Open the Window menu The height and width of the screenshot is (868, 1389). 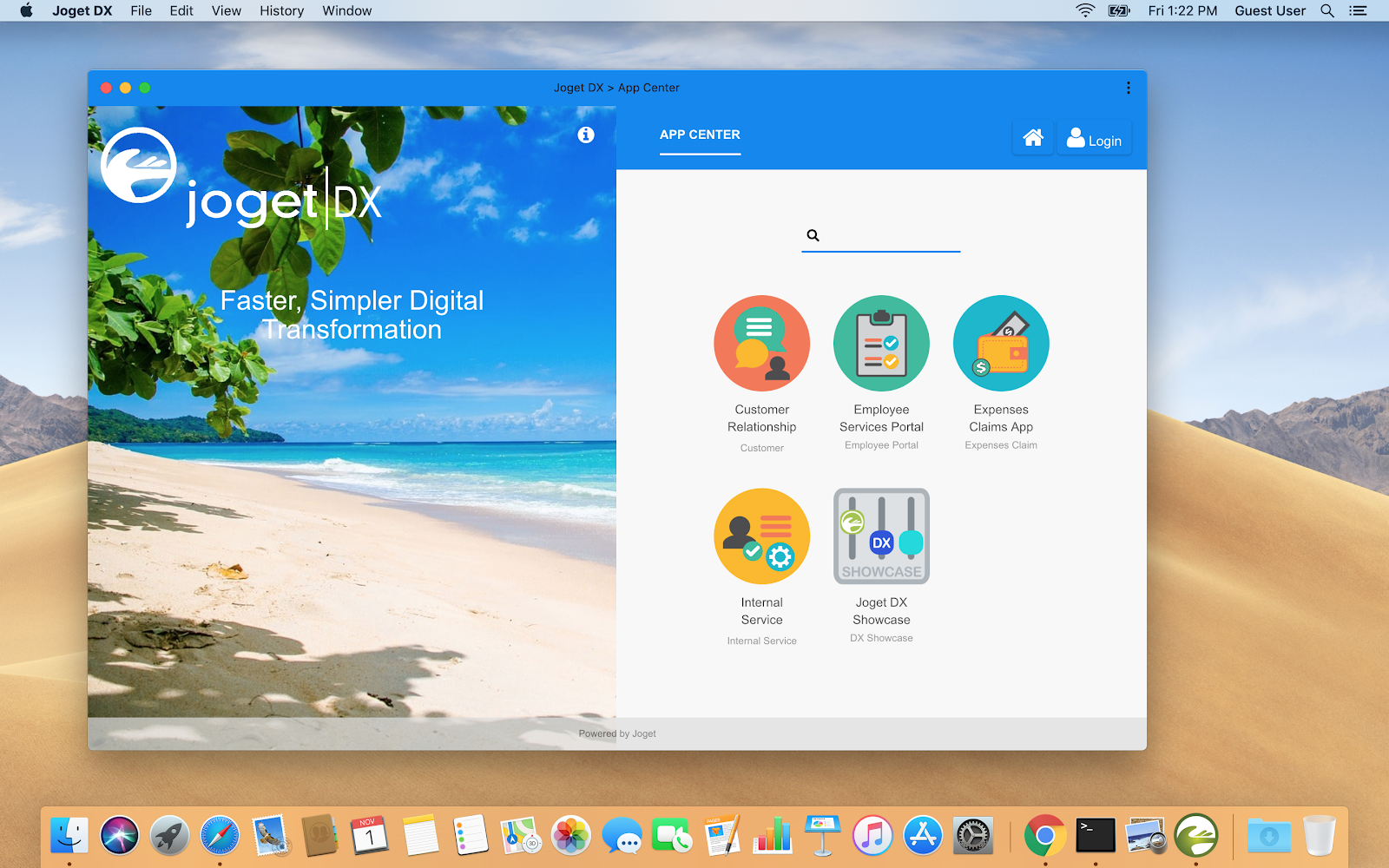coord(346,10)
